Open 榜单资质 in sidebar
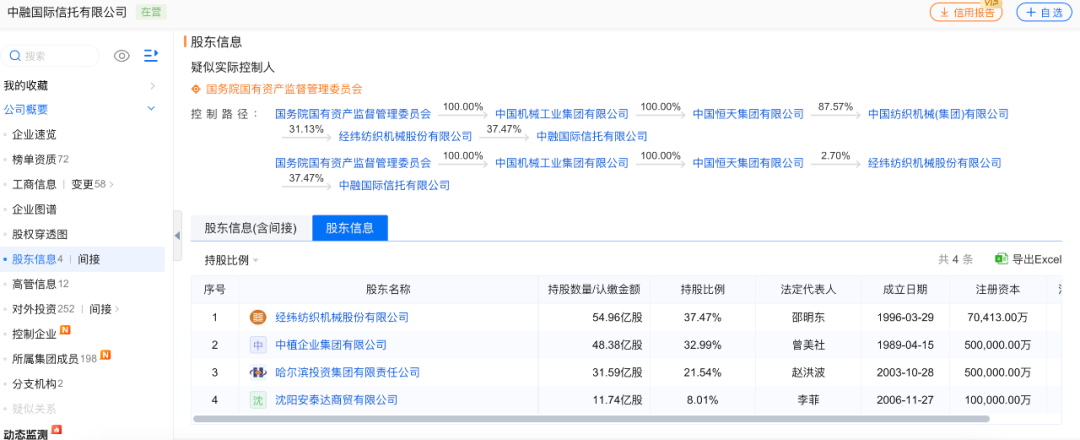This screenshot has width=1080, height=440. point(41,159)
